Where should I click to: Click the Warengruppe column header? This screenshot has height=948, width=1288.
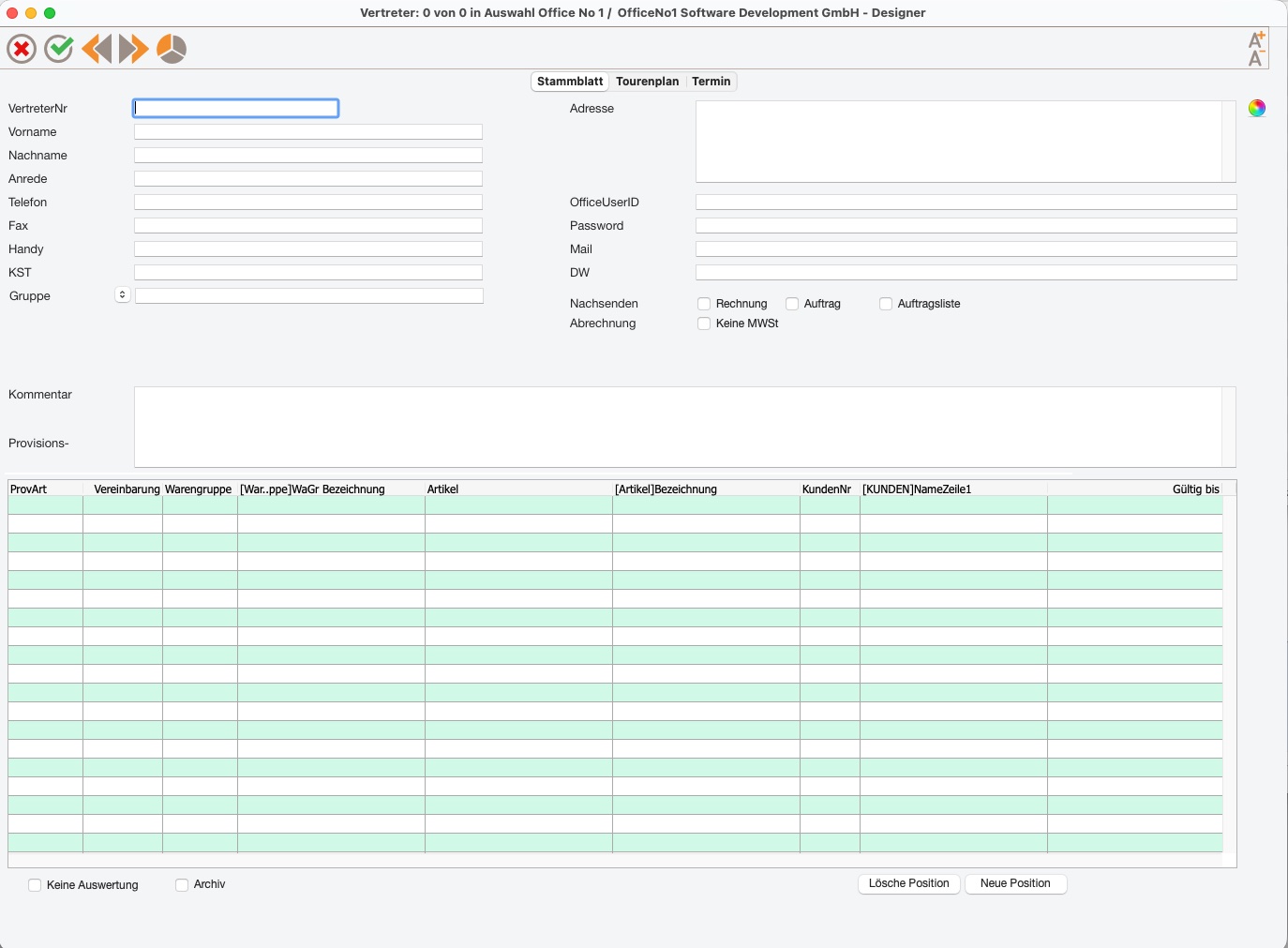pyautogui.click(x=200, y=489)
